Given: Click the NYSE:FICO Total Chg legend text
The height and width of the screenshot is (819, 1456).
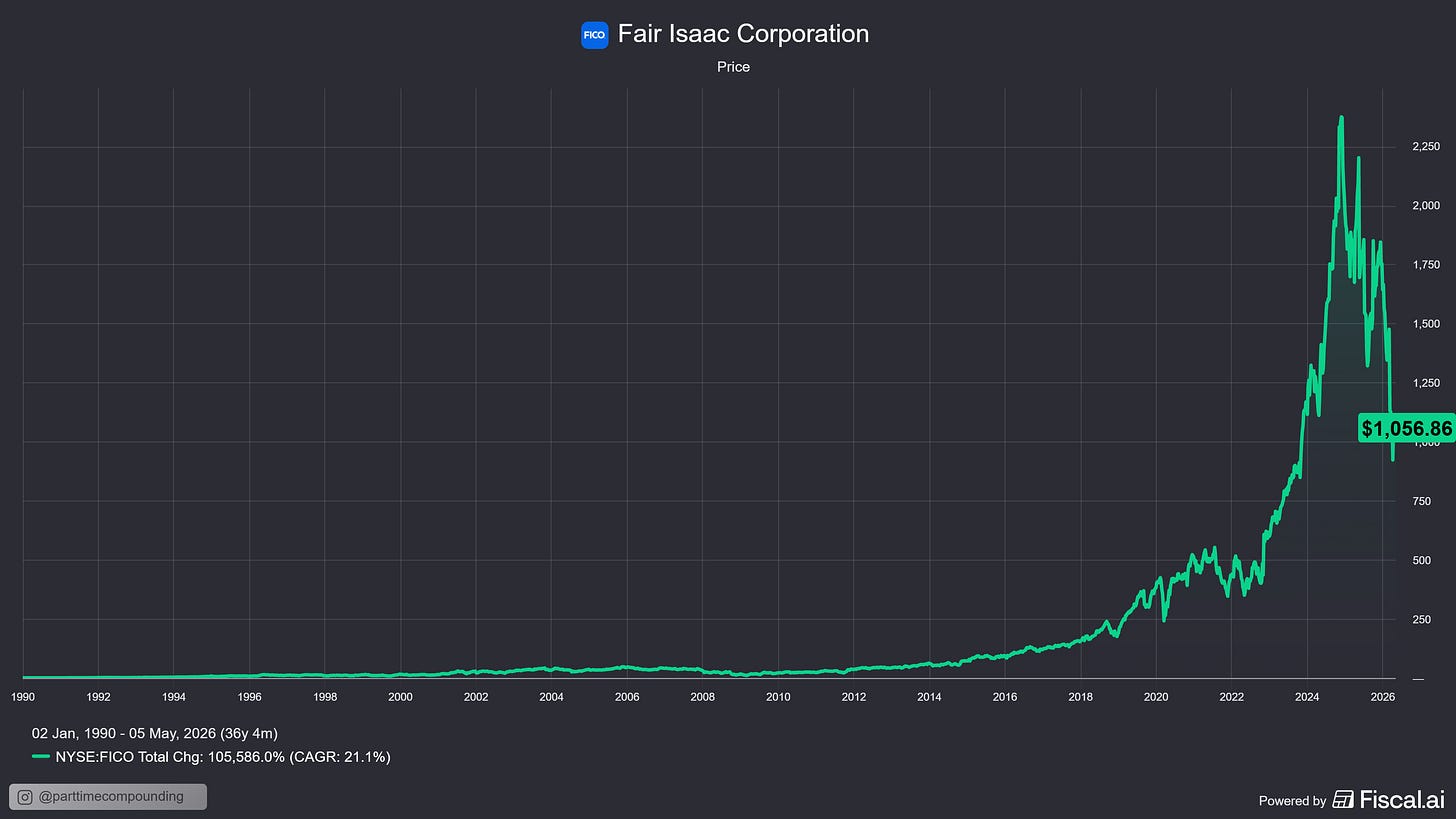Looking at the screenshot, I should pyautogui.click(x=223, y=757).
